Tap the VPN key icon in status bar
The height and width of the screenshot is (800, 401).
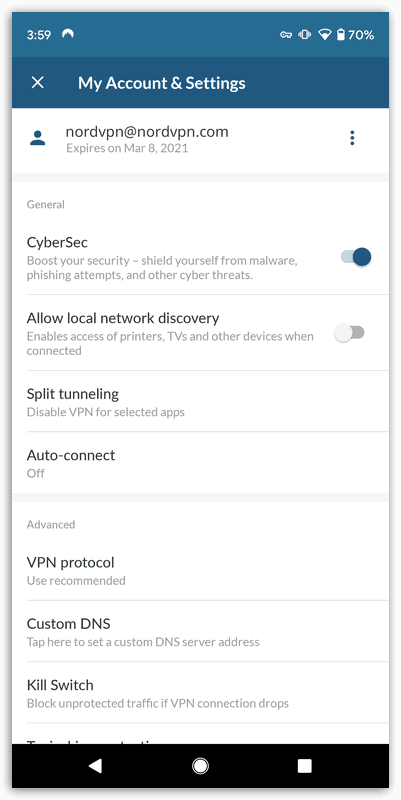click(286, 35)
